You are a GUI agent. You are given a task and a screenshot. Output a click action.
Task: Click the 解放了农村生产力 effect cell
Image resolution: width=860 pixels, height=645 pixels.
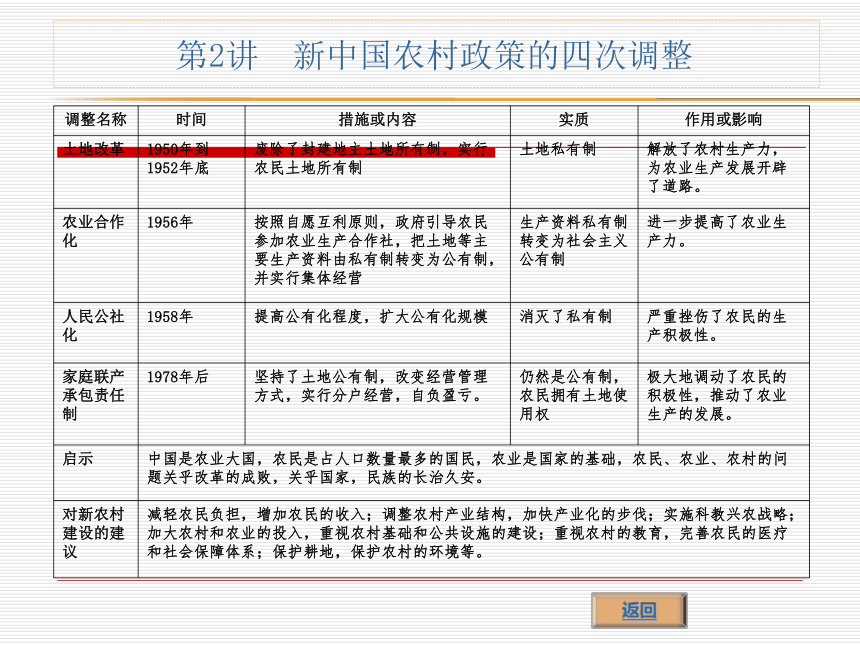(x=723, y=172)
